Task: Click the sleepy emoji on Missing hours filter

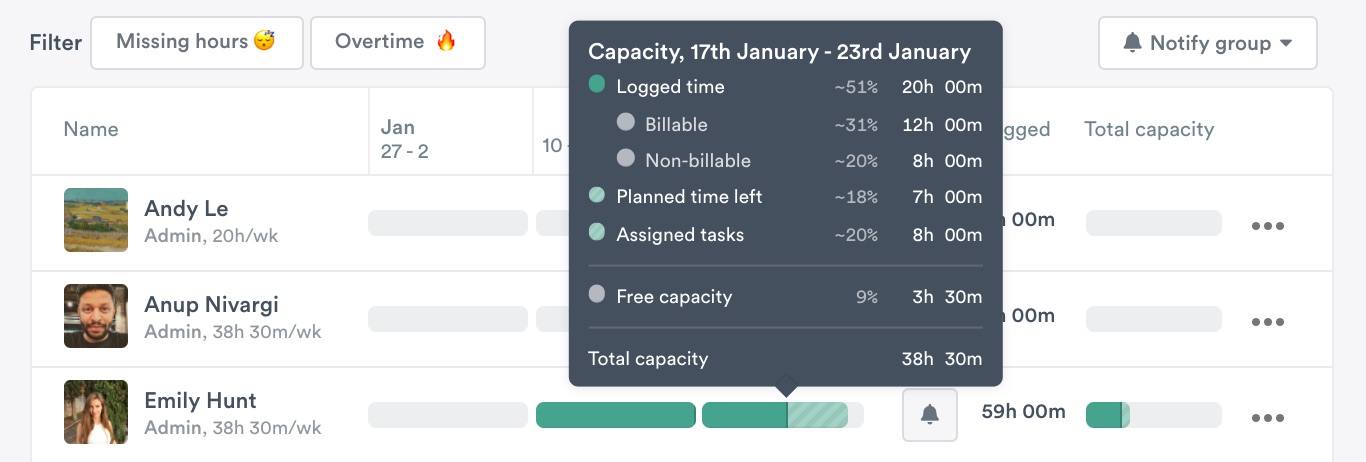Action: pos(264,41)
